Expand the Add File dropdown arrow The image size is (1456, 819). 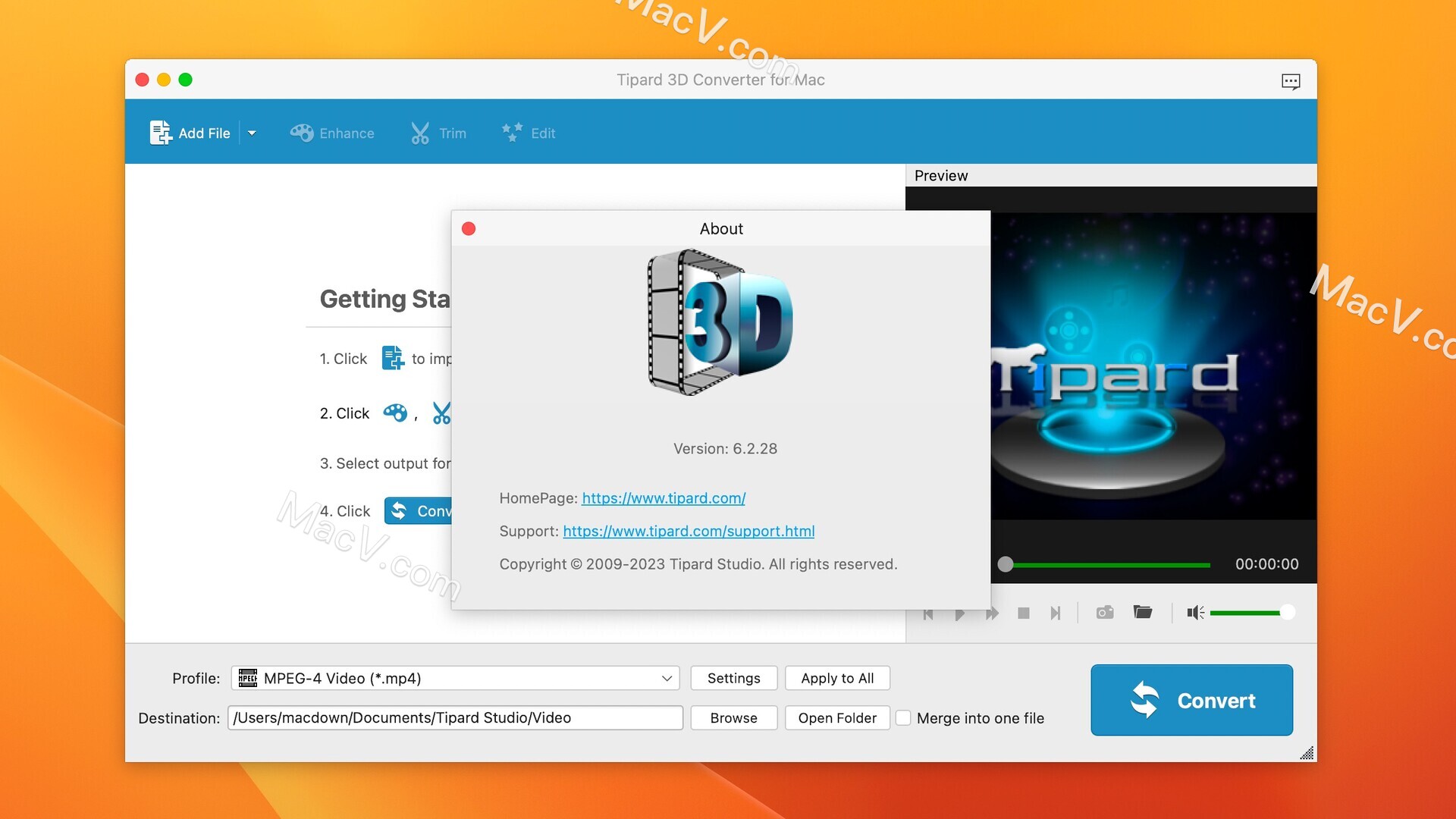pyautogui.click(x=252, y=133)
